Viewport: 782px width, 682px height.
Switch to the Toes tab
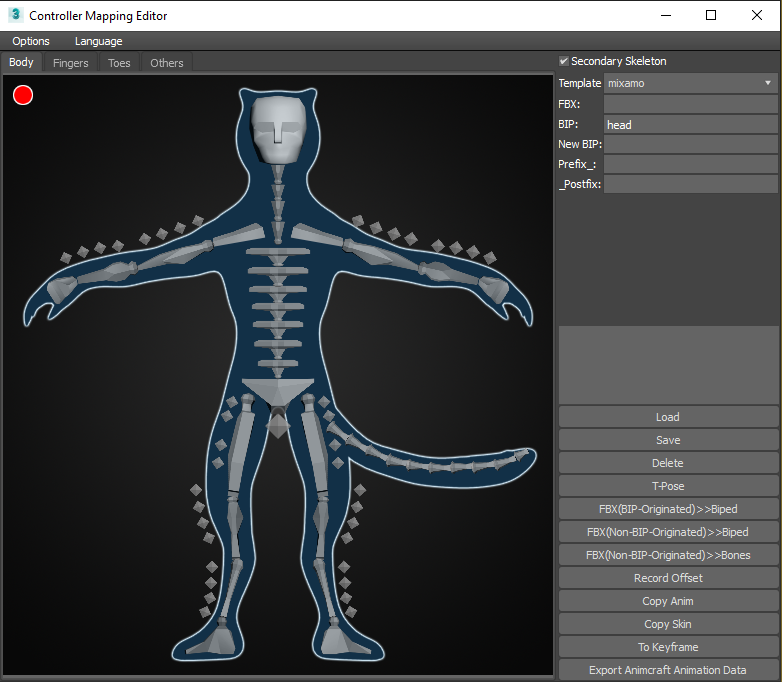click(119, 63)
